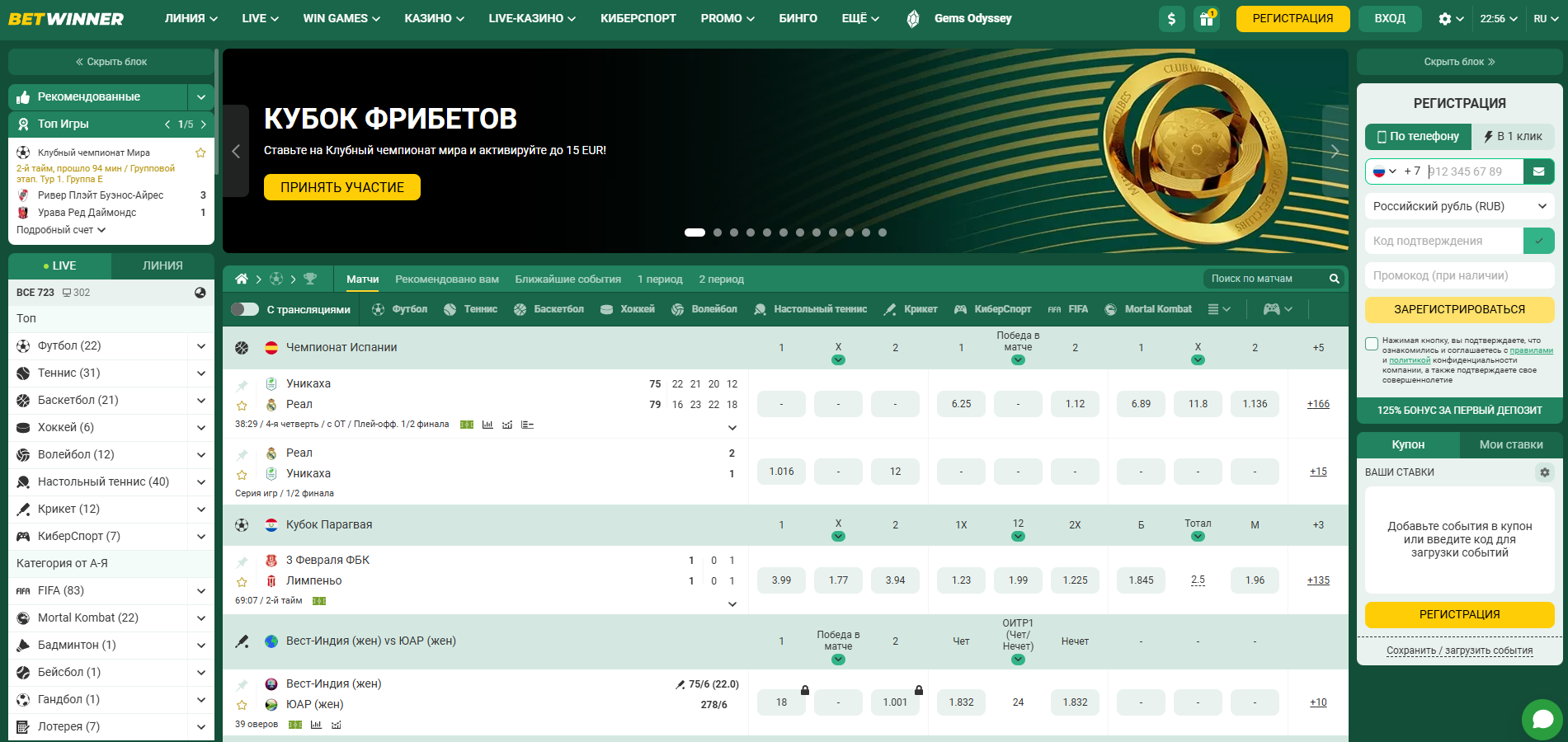This screenshot has height=742, width=1568.
Task: Favorite the Клубный чемпионат Мира match star
Action: (200, 153)
